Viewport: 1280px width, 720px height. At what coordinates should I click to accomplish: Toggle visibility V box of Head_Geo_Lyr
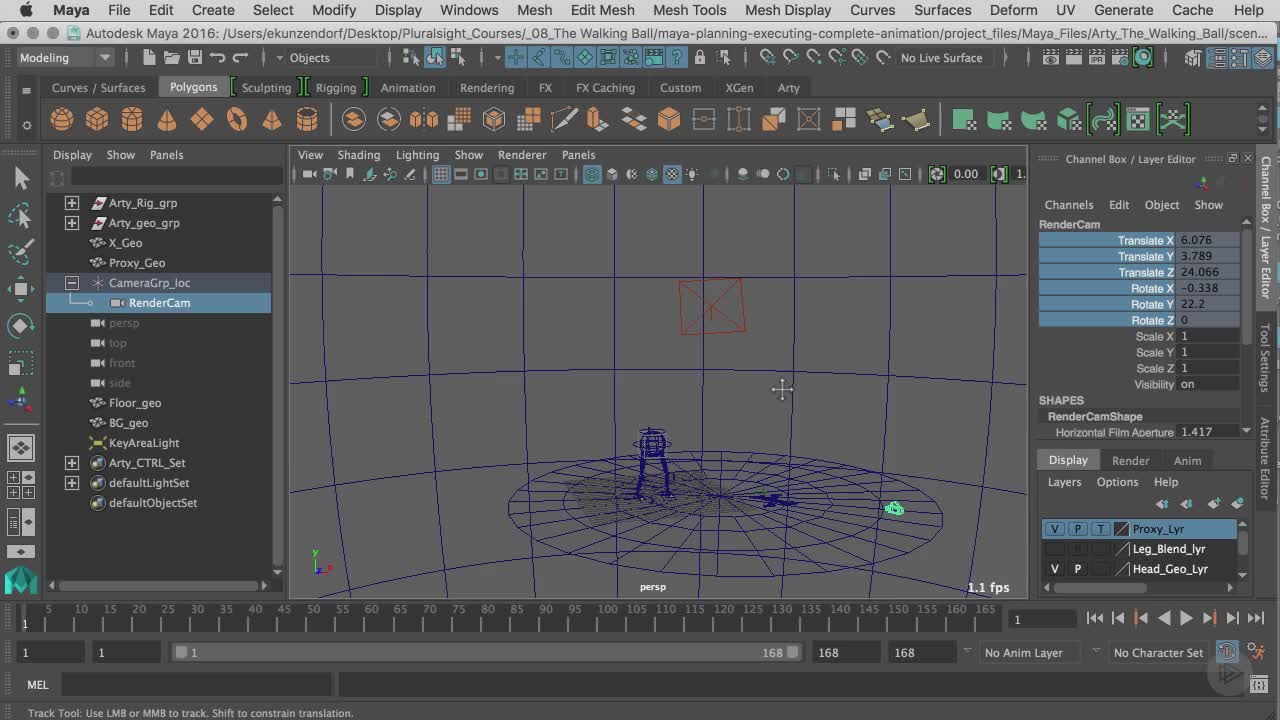coord(1054,569)
